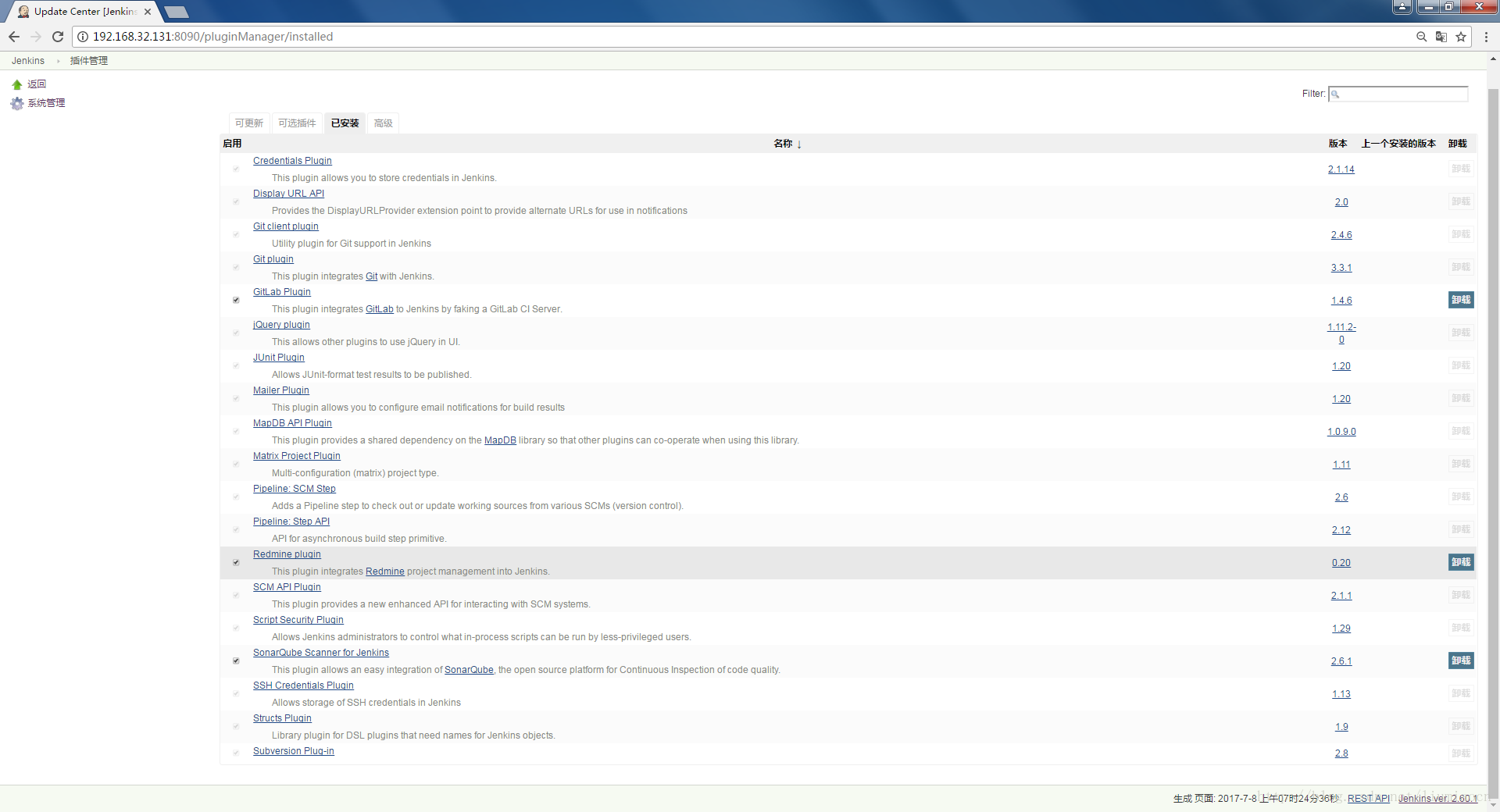Image resolution: width=1500 pixels, height=812 pixels.
Task: Open 系统管理 sidebar link
Action: pos(46,103)
